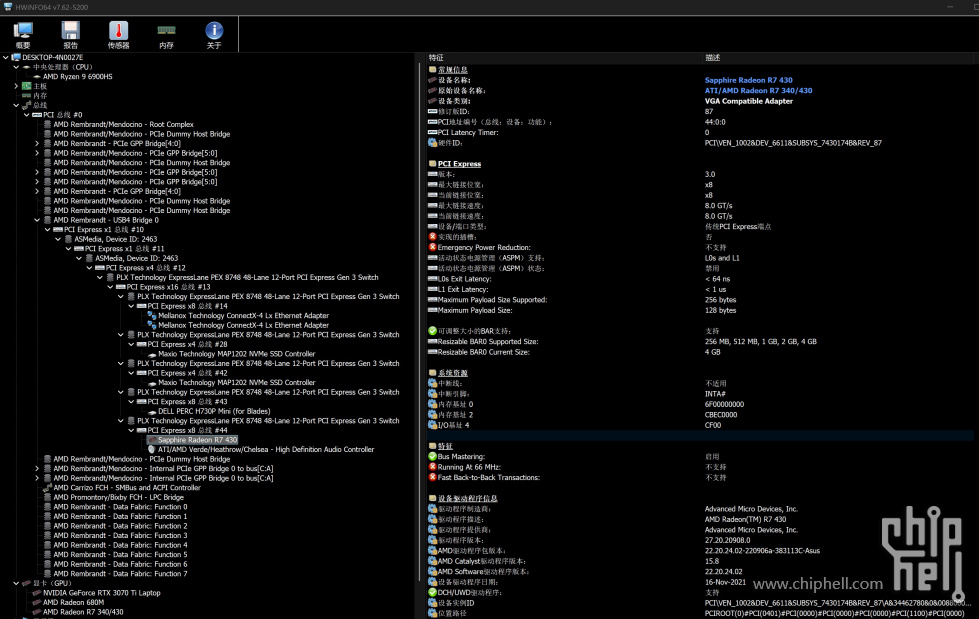Collapse the PCI 总线 #0 node
This screenshot has height=619, width=979.
click(x=26, y=115)
